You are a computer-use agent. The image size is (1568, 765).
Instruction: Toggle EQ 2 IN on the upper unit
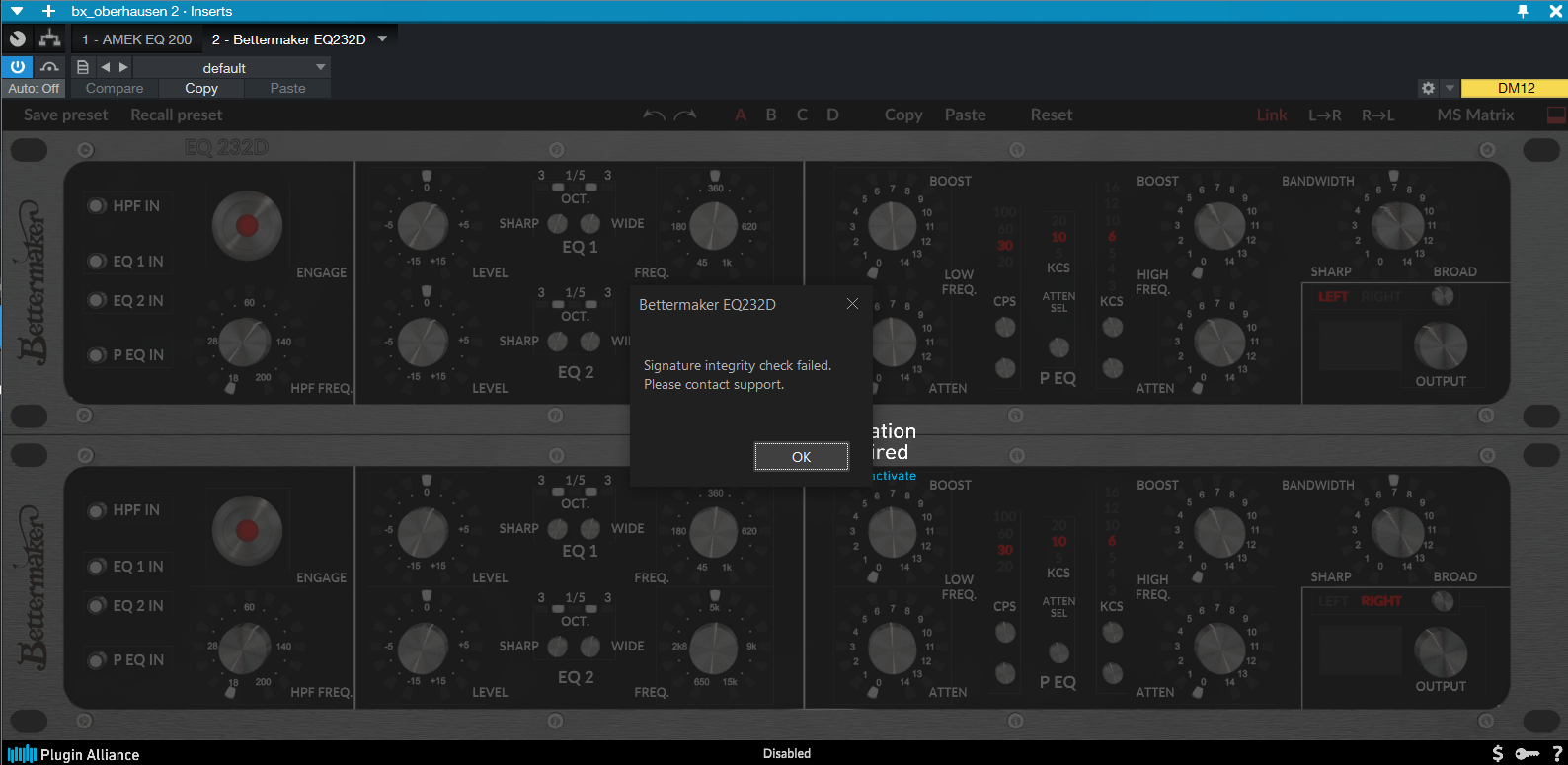[97, 300]
